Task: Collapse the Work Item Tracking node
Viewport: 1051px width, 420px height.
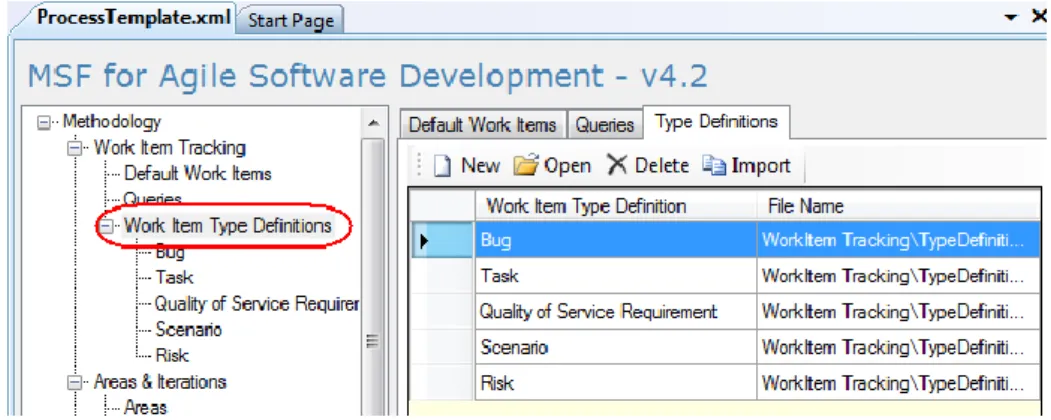Action: (74, 149)
